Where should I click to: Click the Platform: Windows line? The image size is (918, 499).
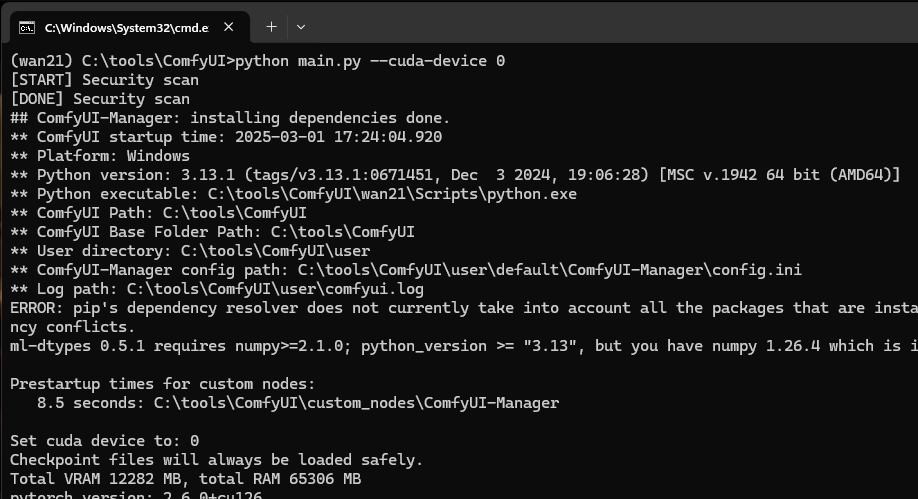(100, 156)
